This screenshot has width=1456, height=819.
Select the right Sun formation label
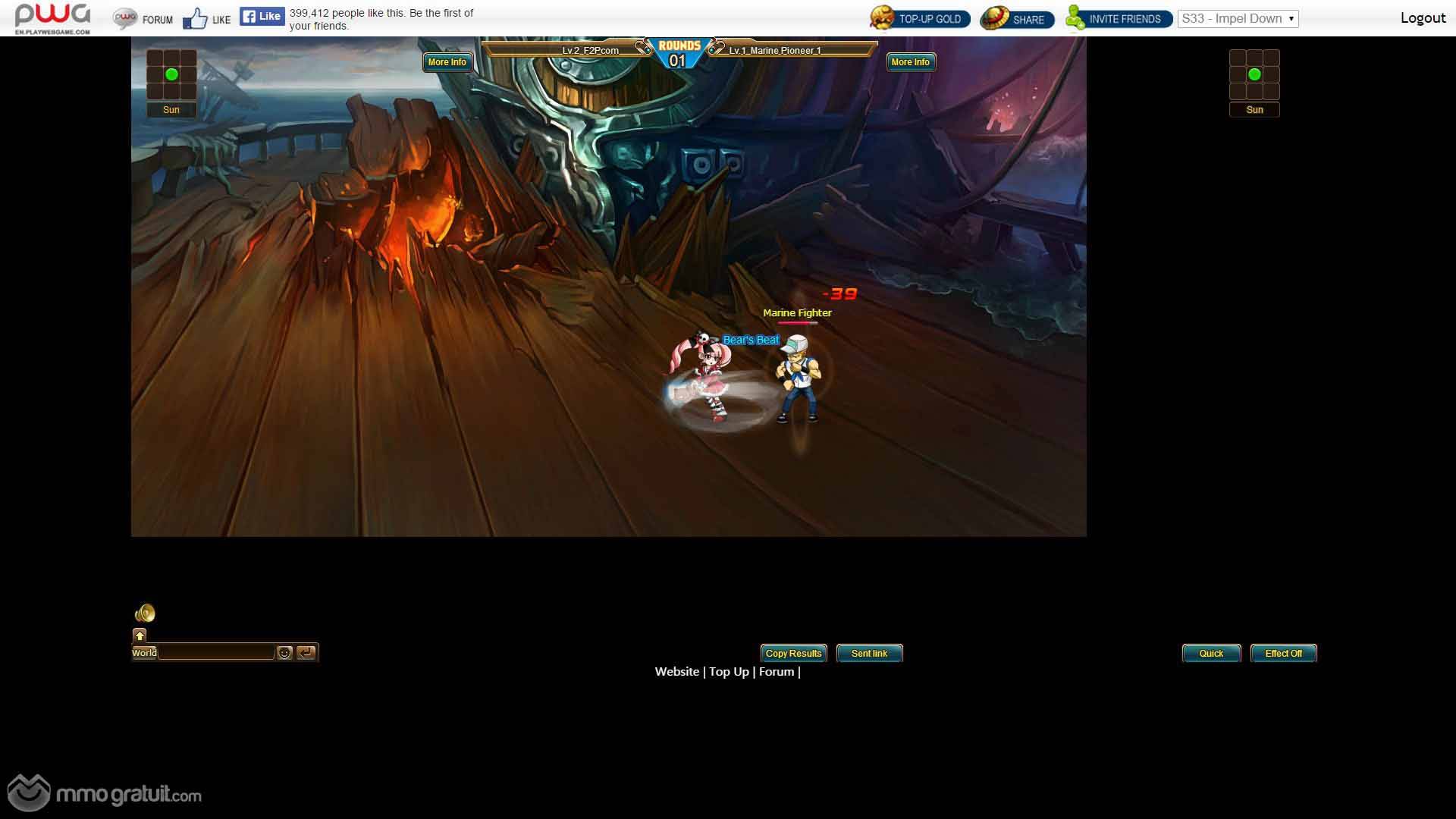click(1254, 110)
